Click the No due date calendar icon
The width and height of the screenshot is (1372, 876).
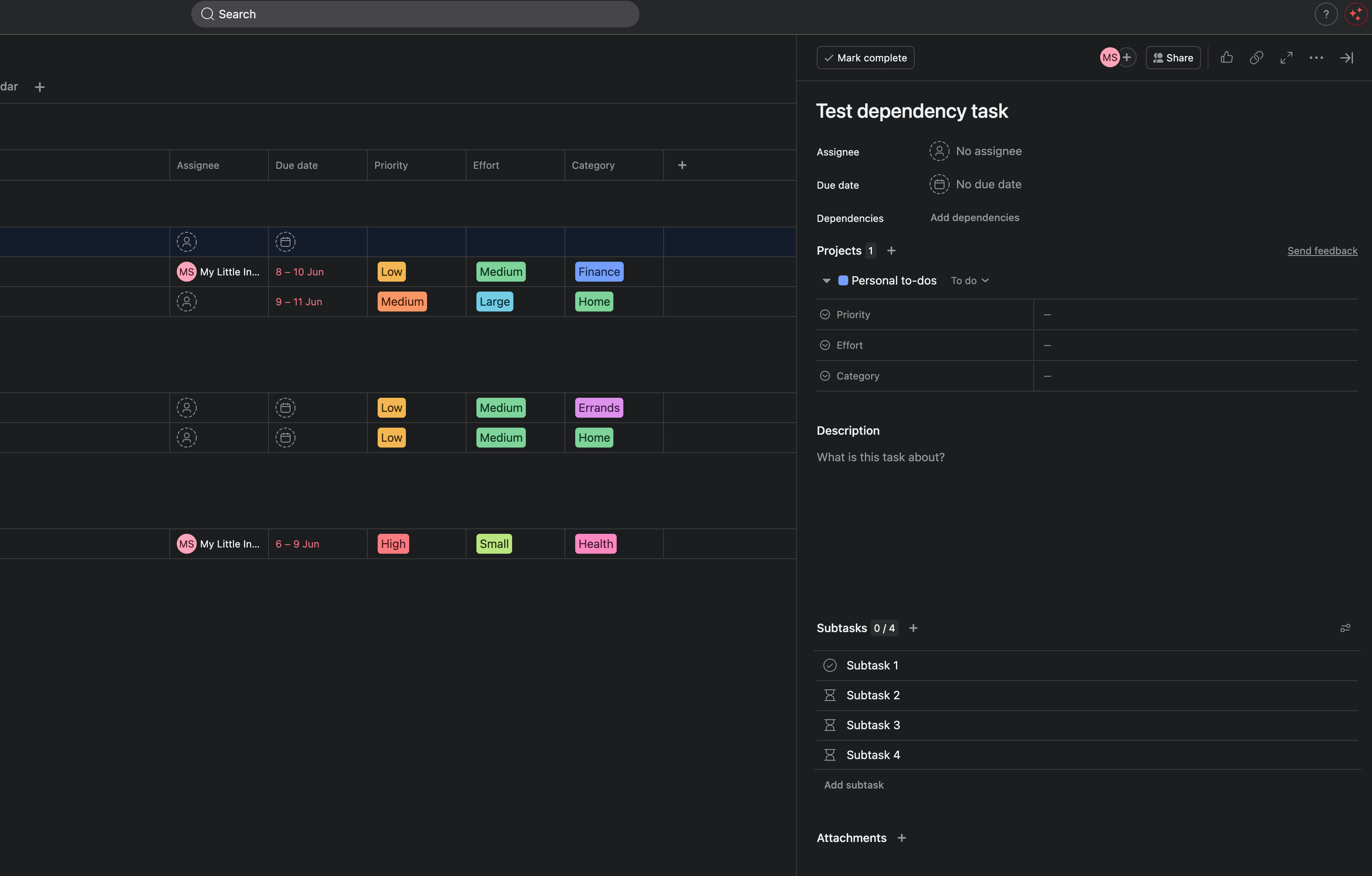point(939,184)
